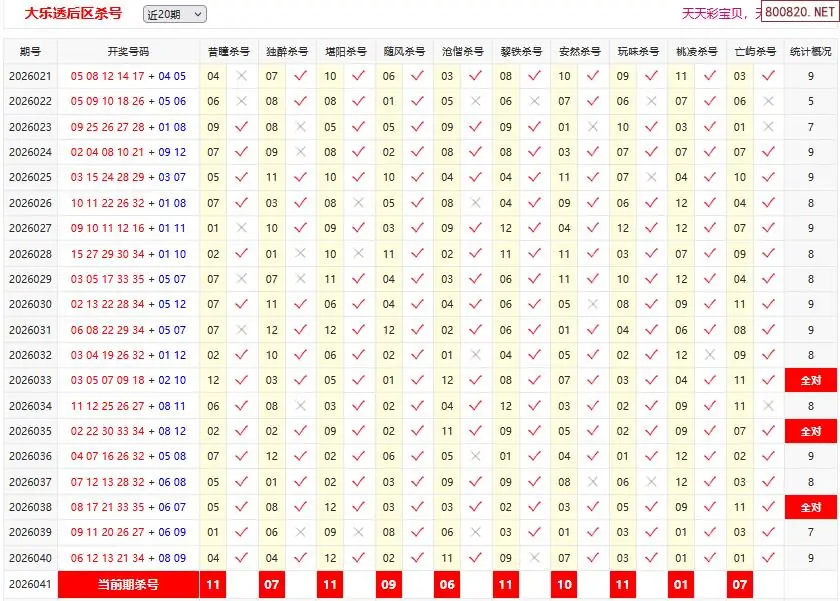Click the 大乐透后区杀号 page title
Viewport: 840px width, 601px height.
coord(73,14)
